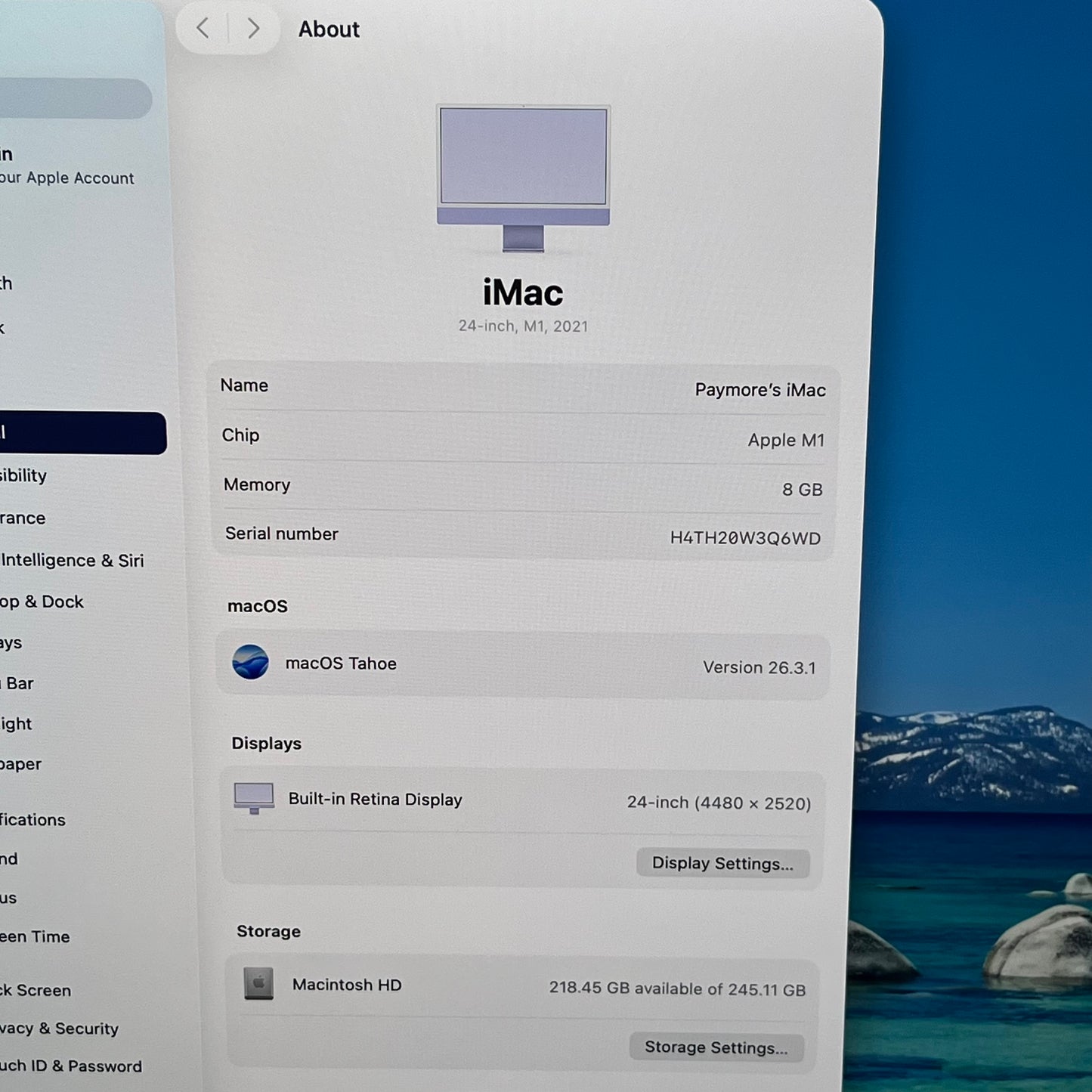Click the forward navigation chevron

(x=254, y=28)
